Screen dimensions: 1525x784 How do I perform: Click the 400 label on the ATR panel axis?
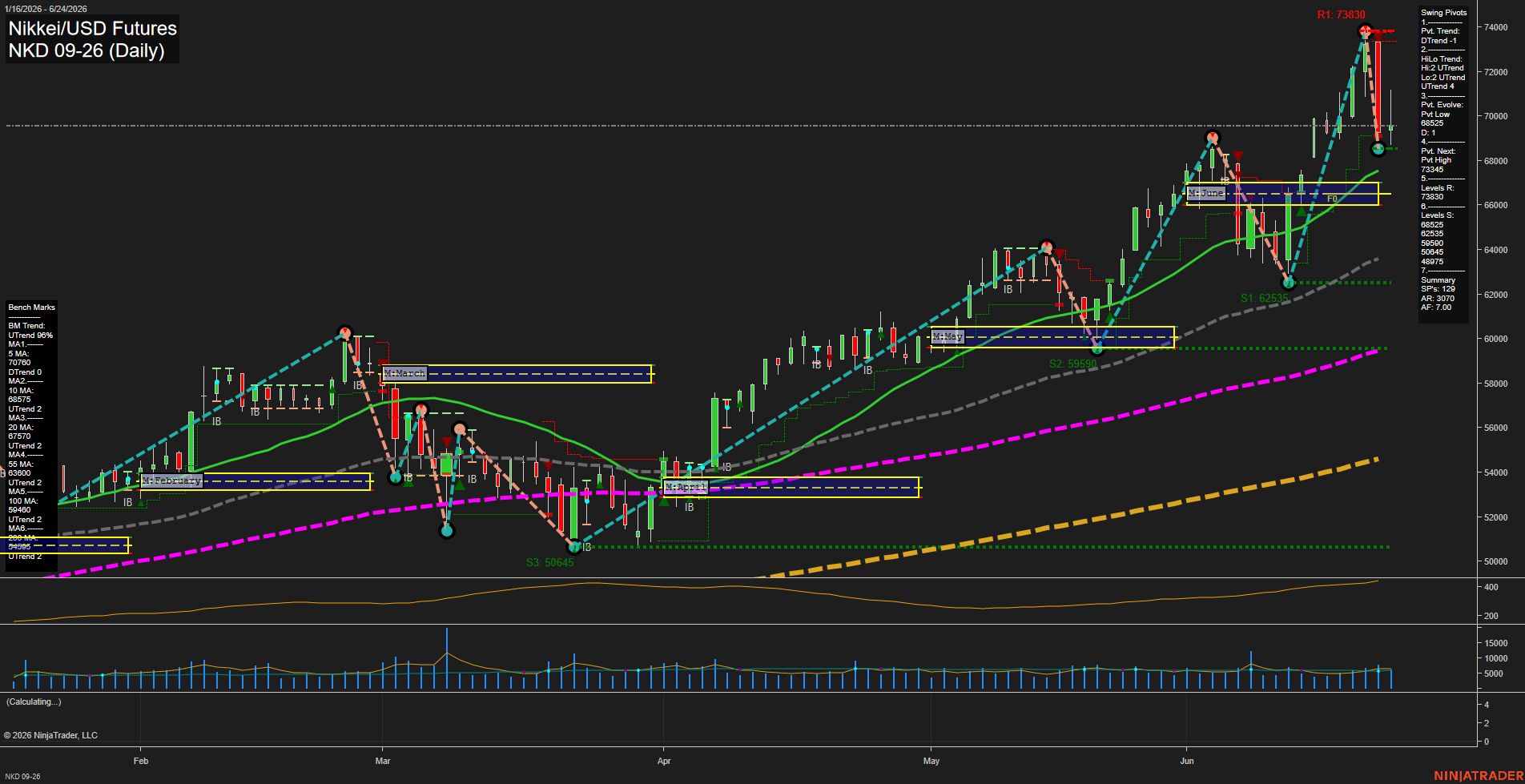click(x=1491, y=587)
